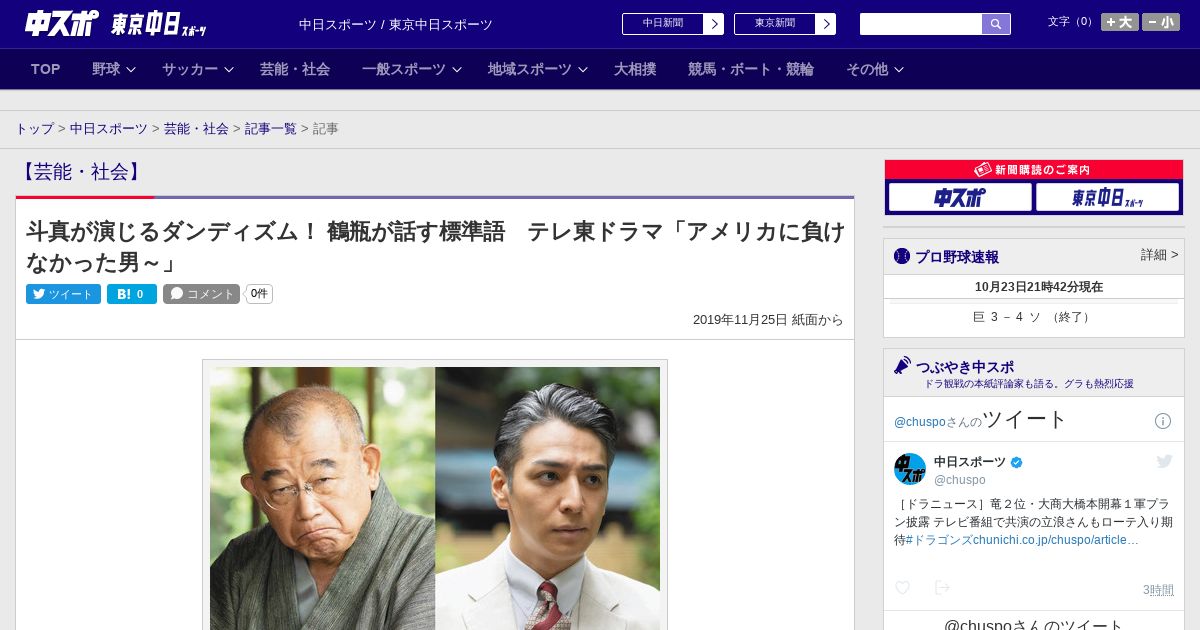Click the 中日スポーツ breadcrumb link
The height and width of the screenshot is (630, 1200).
pyautogui.click(x=109, y=129)
